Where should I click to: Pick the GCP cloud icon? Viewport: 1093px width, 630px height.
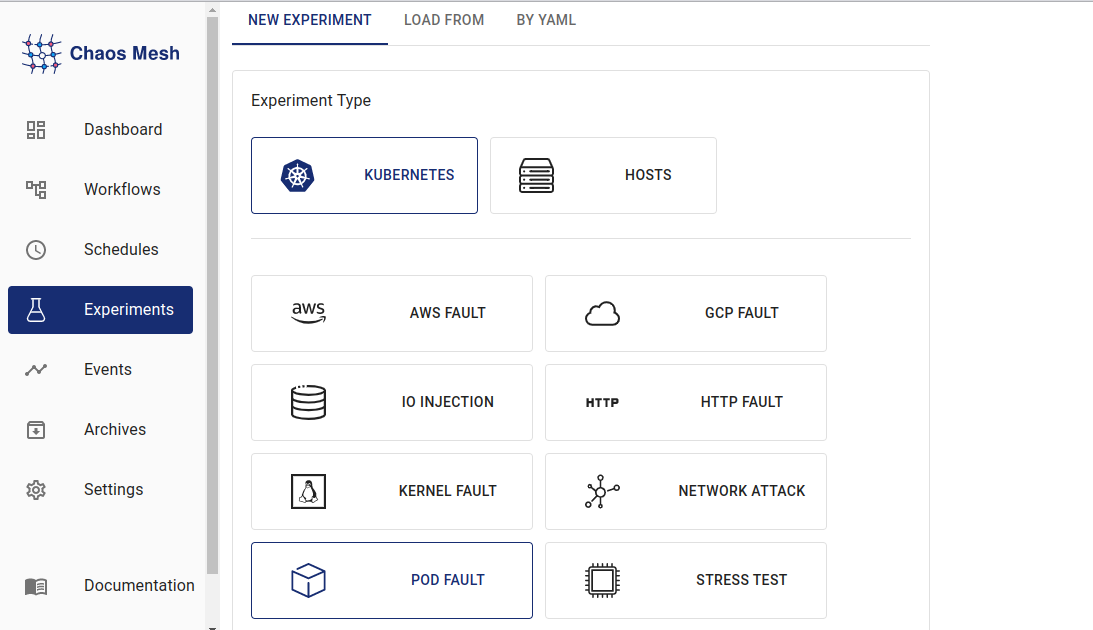(602, 314)
